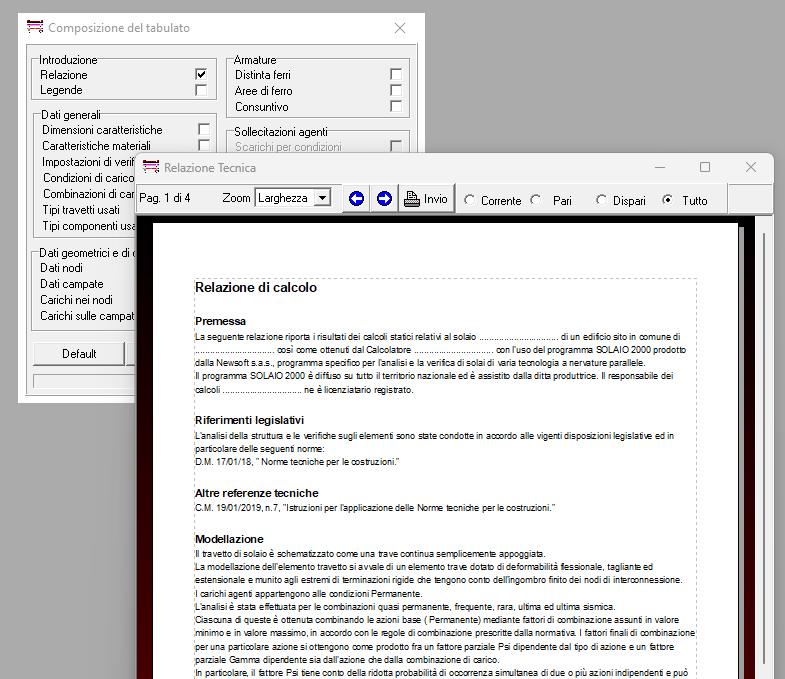Click the 'Pag. 1 di 4' page indicator
The image size is (785, 679).
pos(165,198)
